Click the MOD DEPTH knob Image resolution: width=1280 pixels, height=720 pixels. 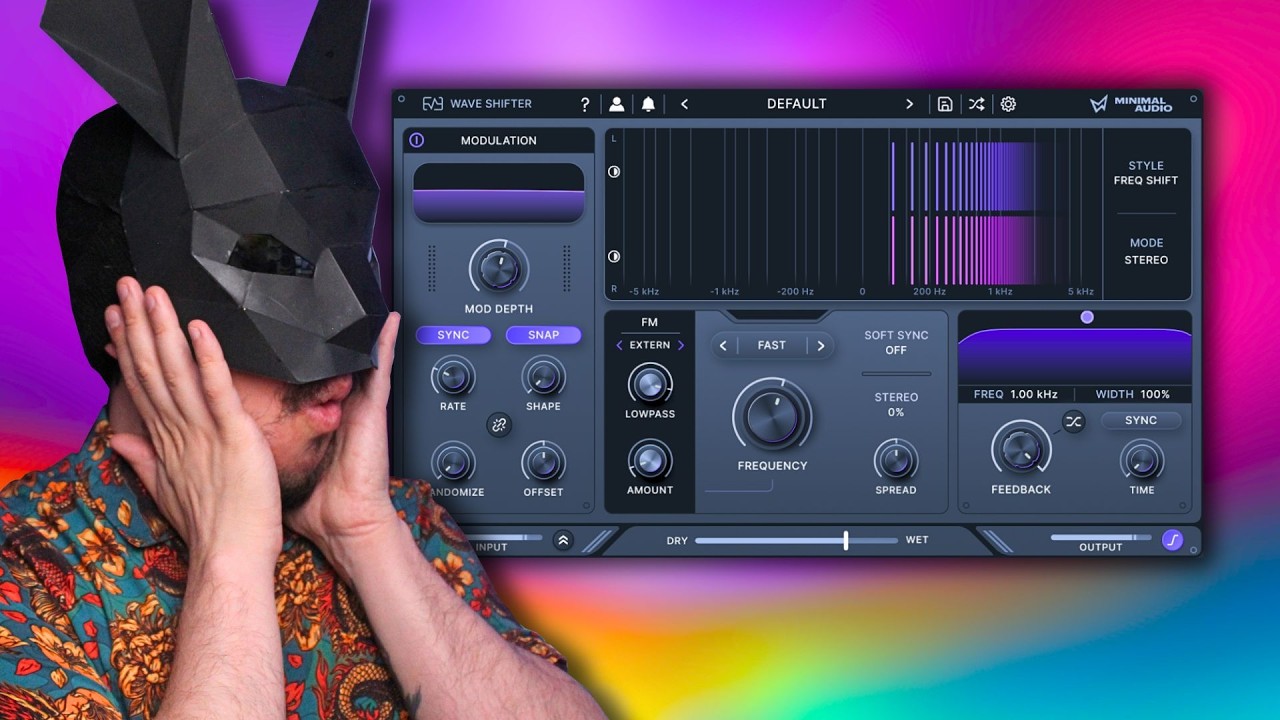point(498,269)
